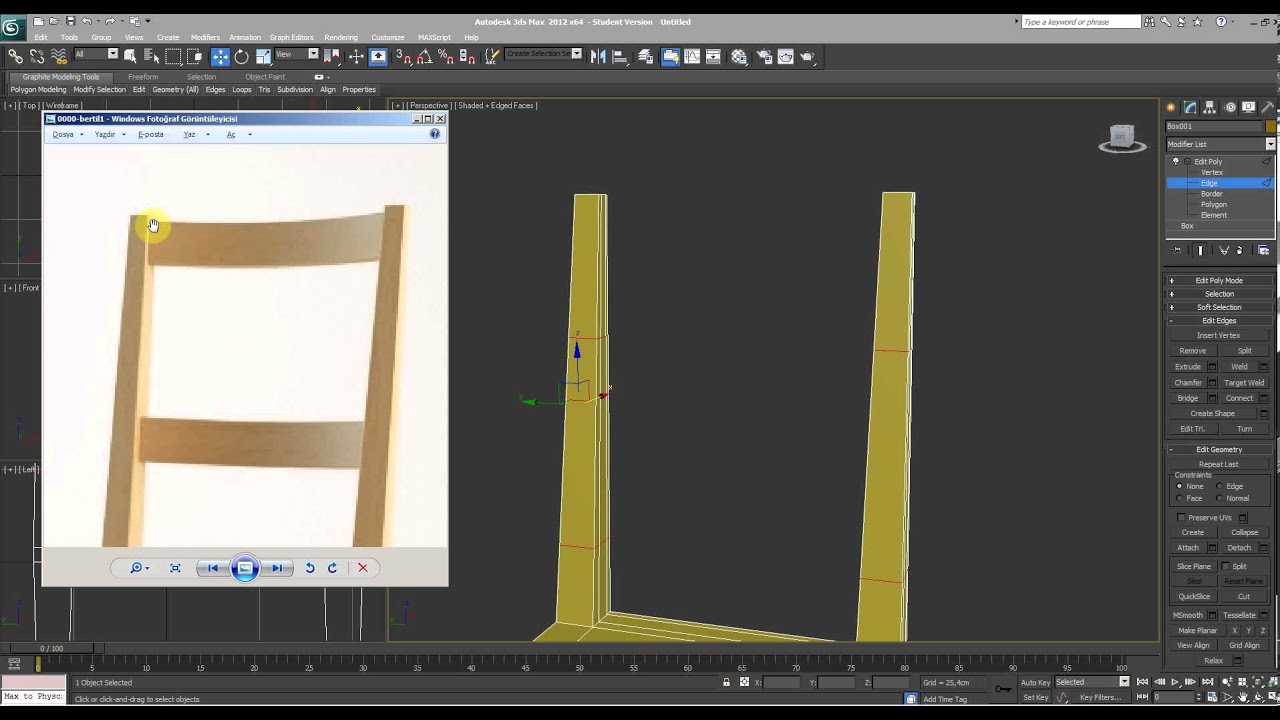Screen dimensions: 1280x720
Task: Open the Modifiers menu
Action: click(x=205, y=37)
